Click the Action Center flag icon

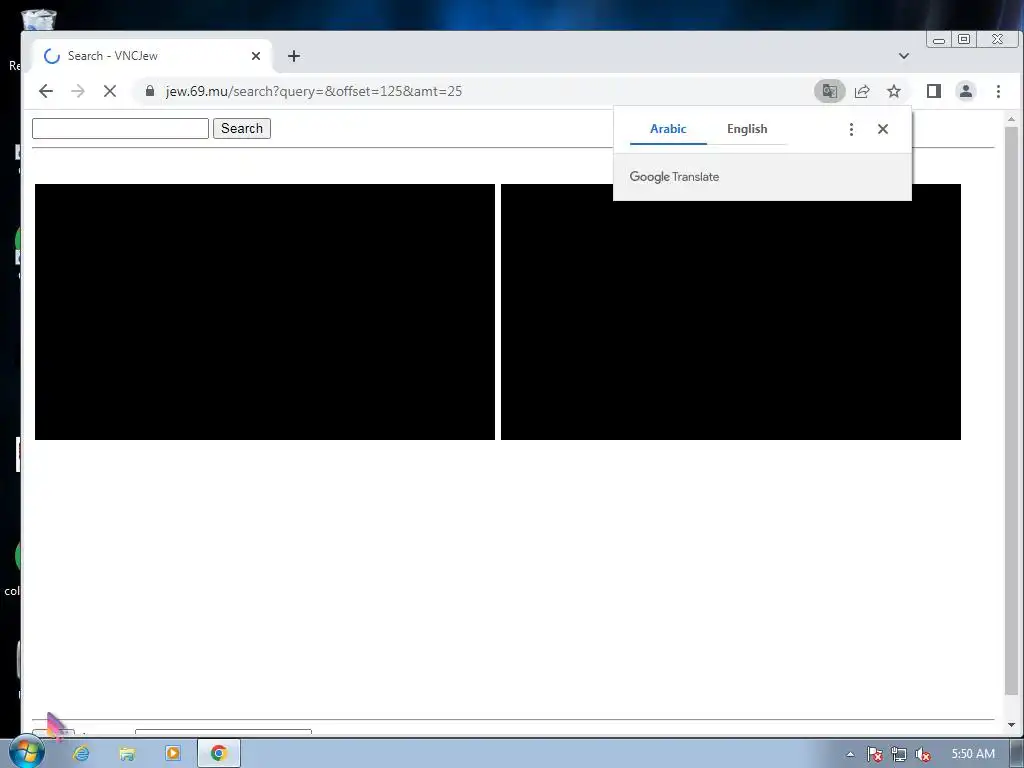coord(874,754)
